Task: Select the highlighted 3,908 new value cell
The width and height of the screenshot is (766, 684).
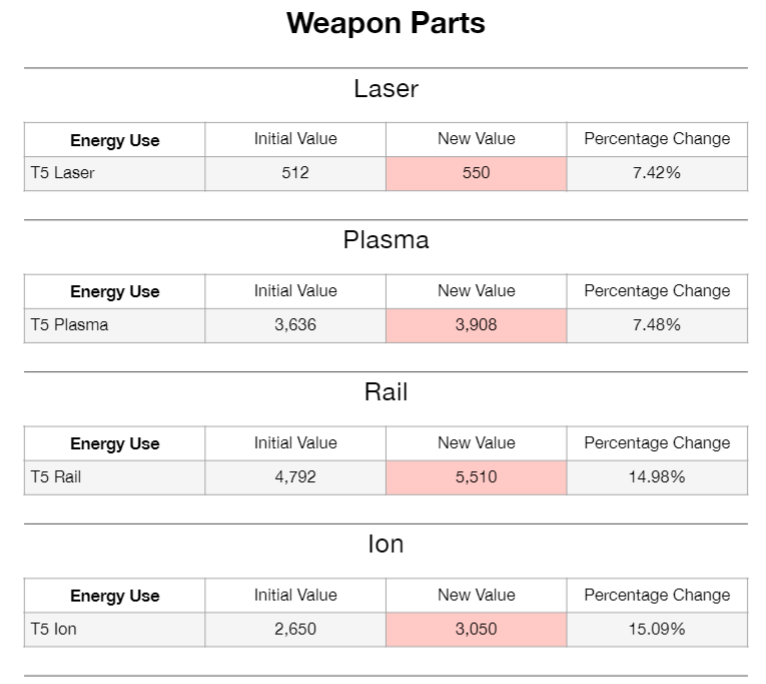Action: 476,325
